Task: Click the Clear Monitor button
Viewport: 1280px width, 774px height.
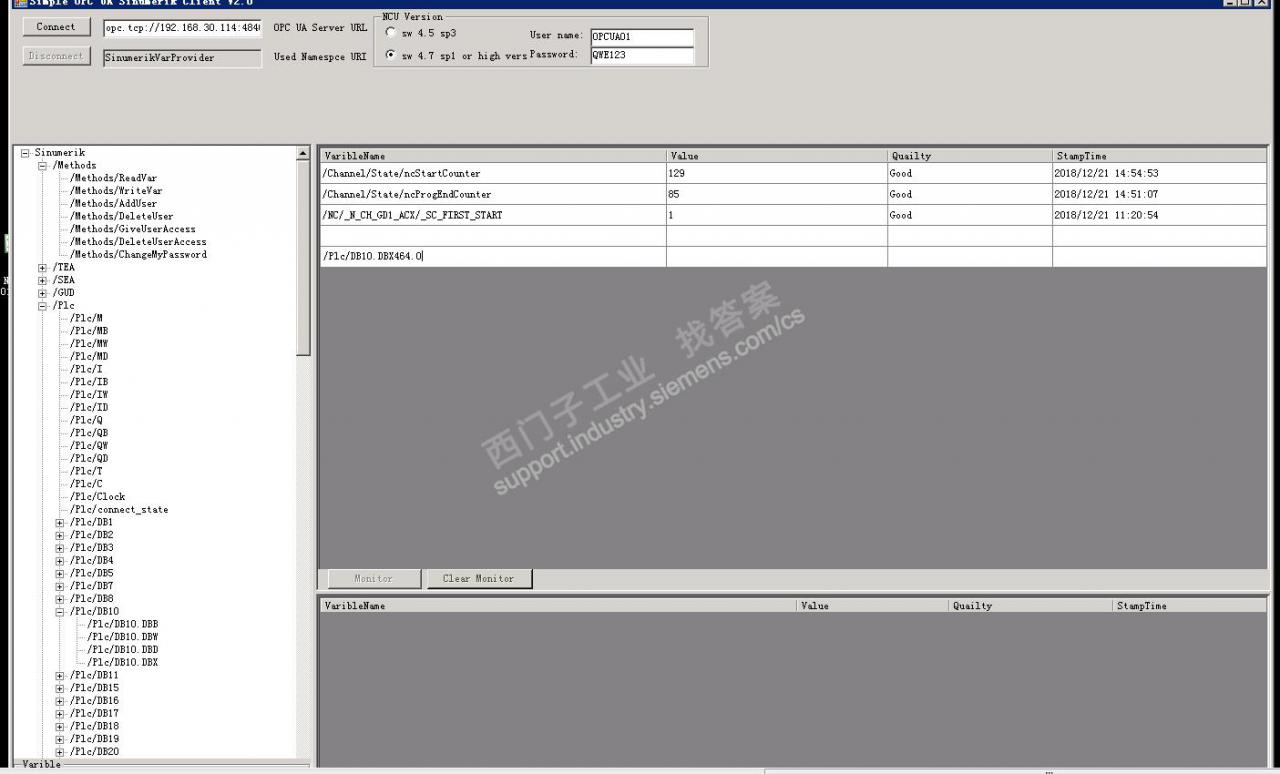Action: (479, 579)
